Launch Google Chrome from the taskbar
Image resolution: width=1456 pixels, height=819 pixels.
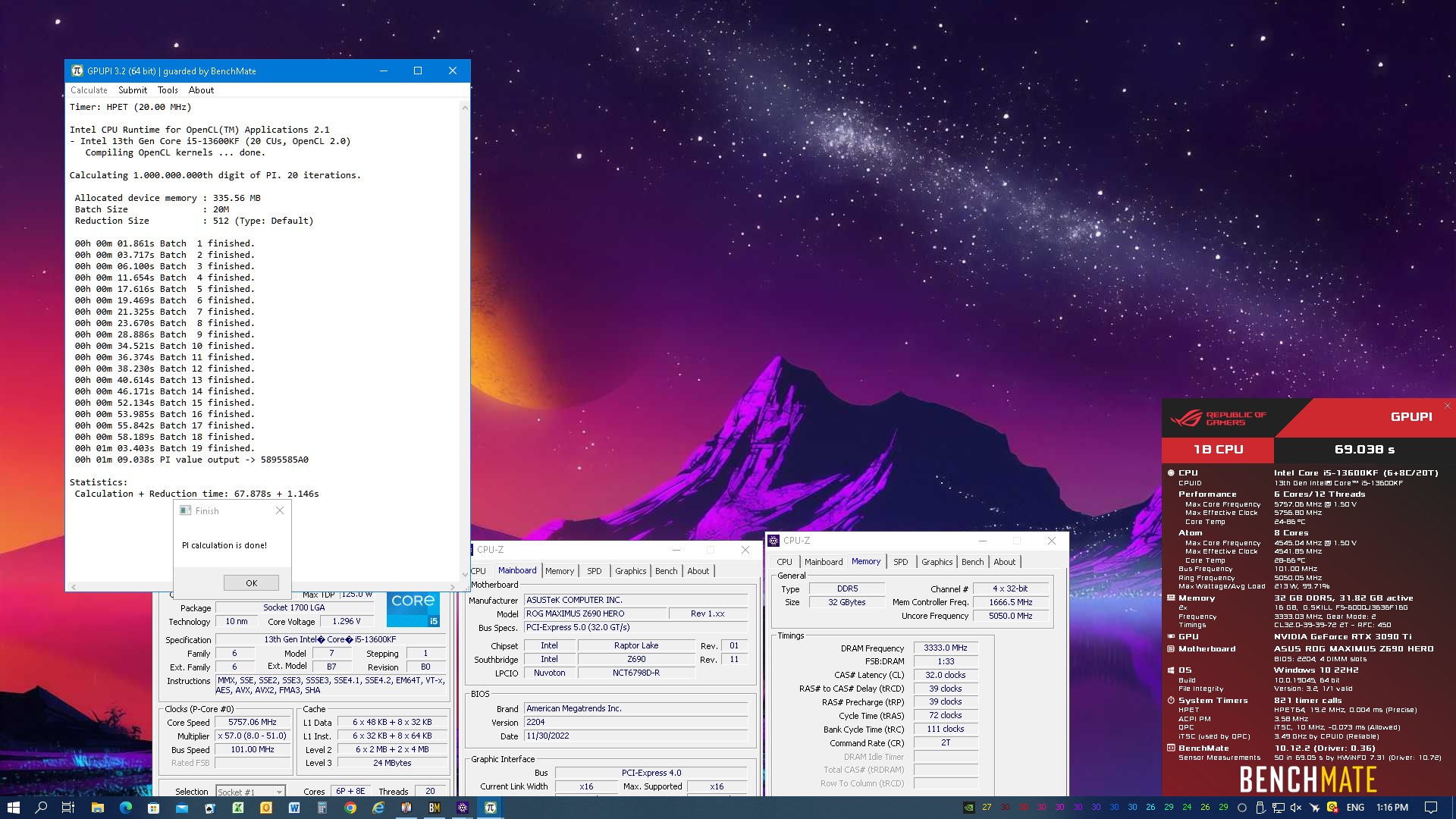(x=350, y=808)
